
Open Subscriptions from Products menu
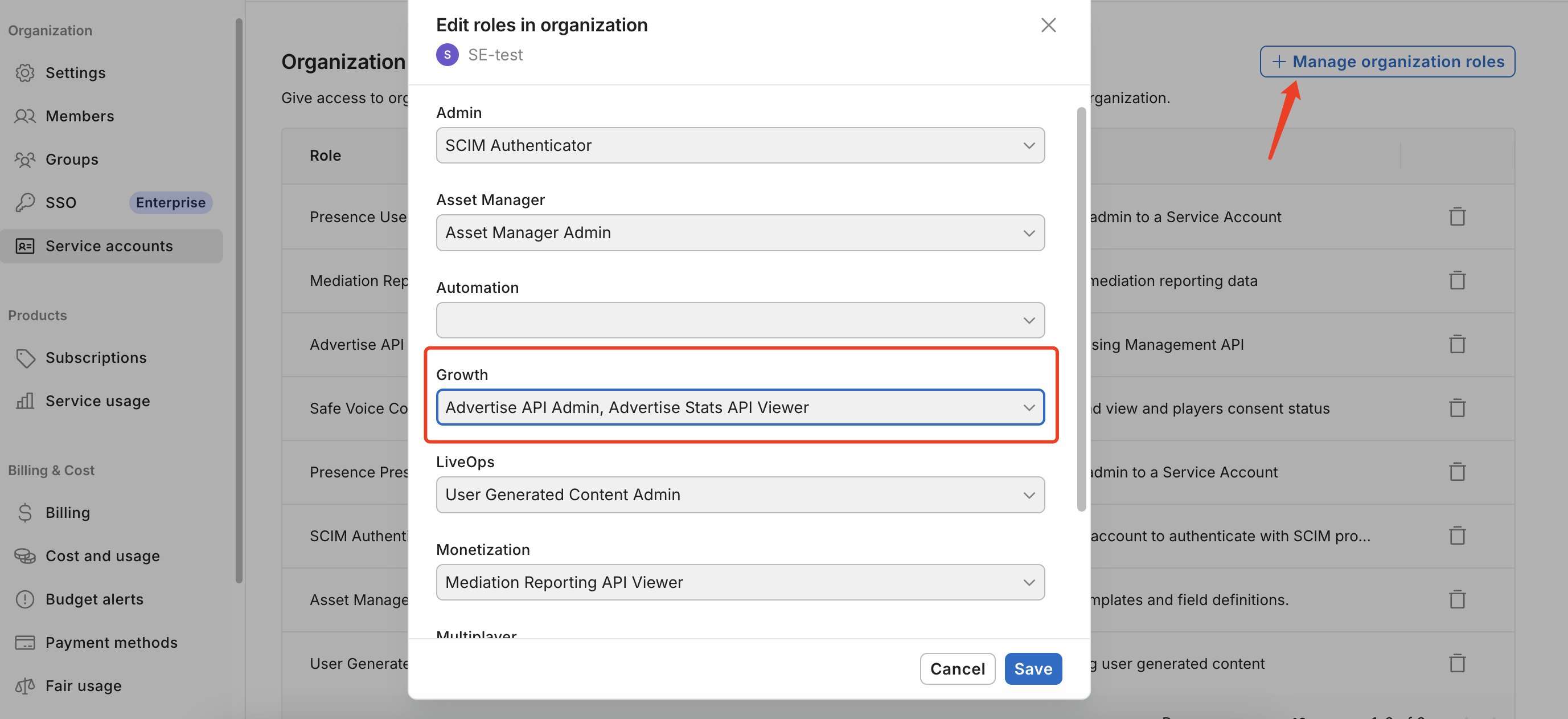point(96,358)
